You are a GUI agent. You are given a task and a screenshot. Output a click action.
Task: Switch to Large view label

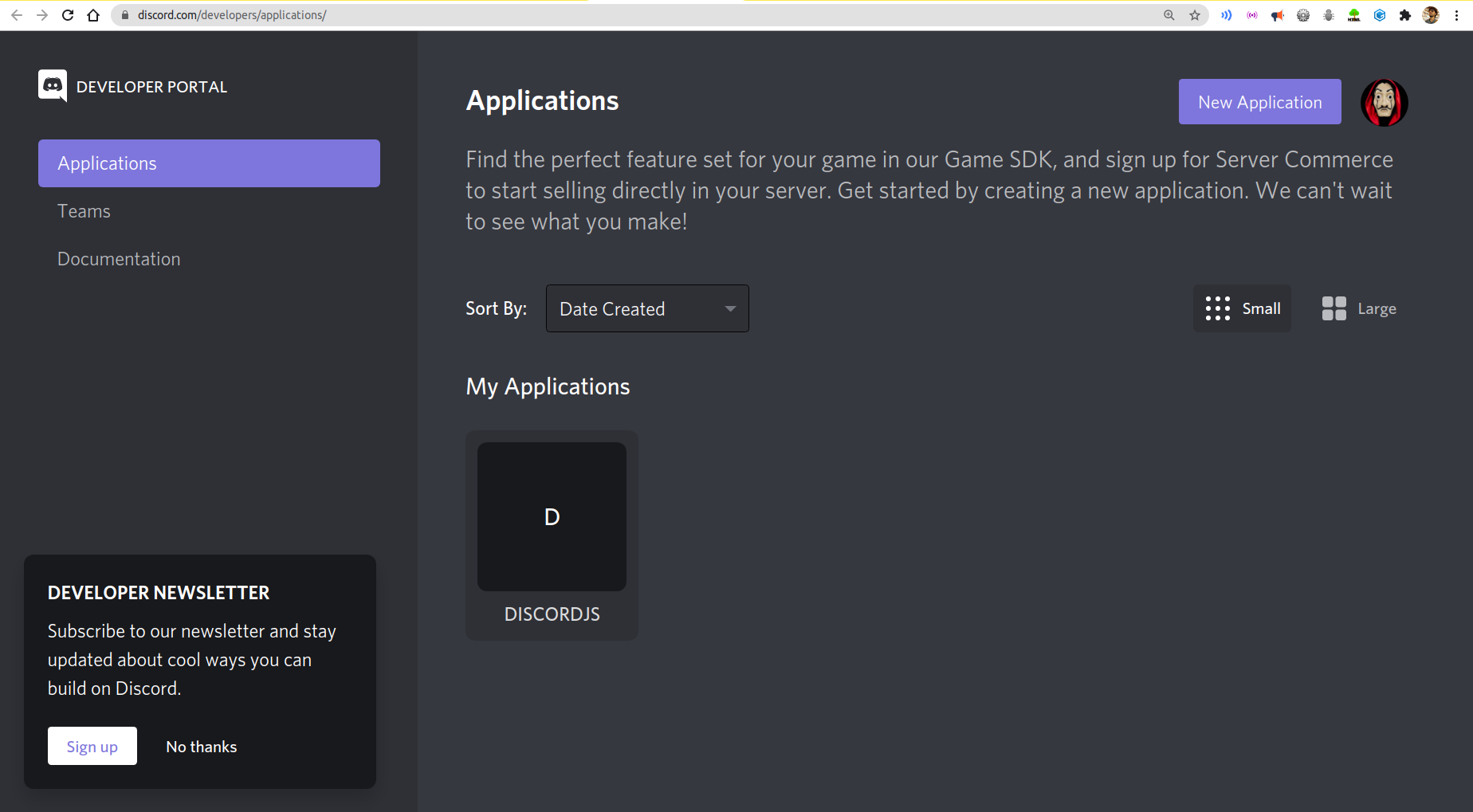(x=1377, y=309)
